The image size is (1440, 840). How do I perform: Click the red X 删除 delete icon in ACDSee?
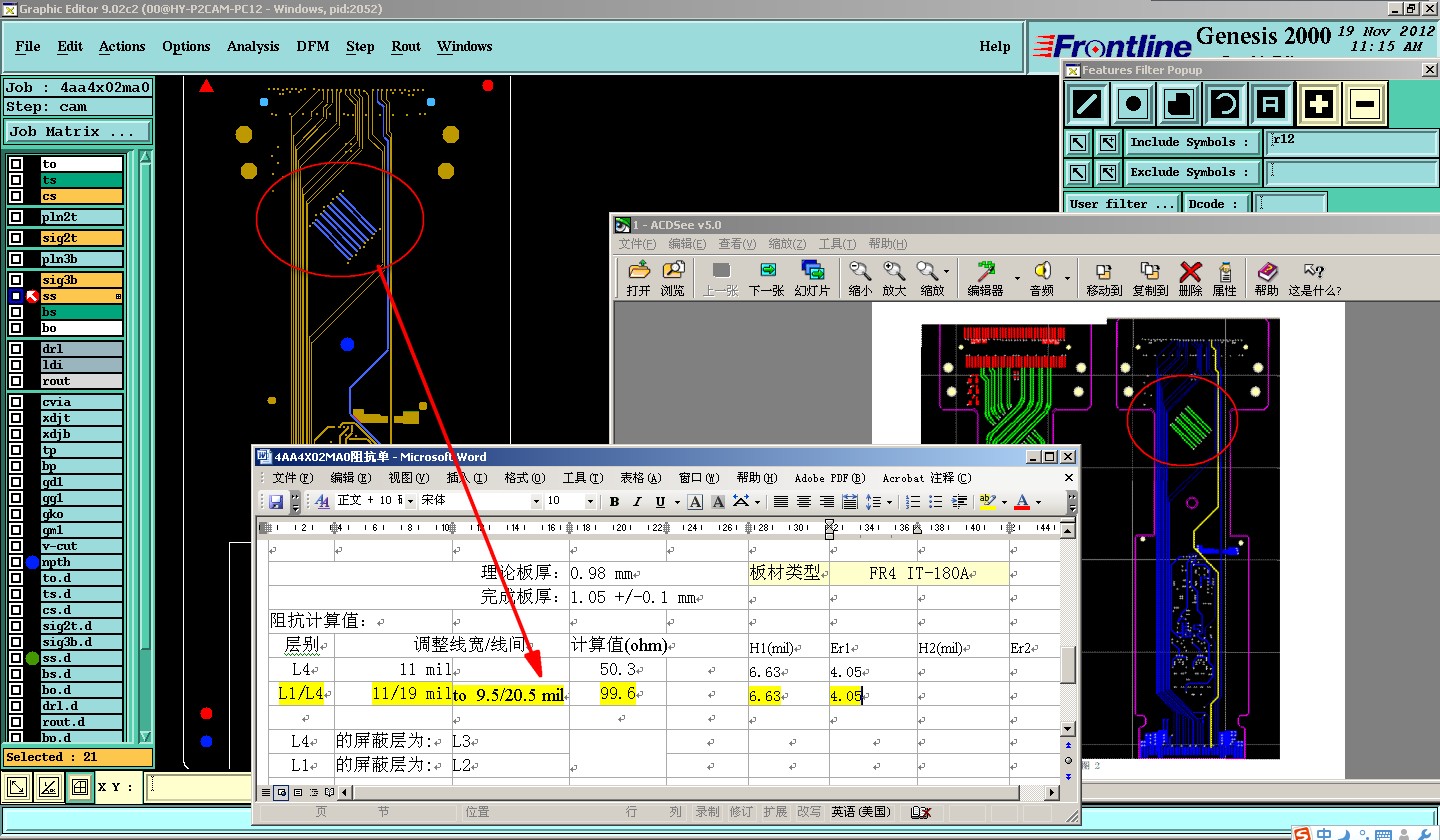(1190, 278)
